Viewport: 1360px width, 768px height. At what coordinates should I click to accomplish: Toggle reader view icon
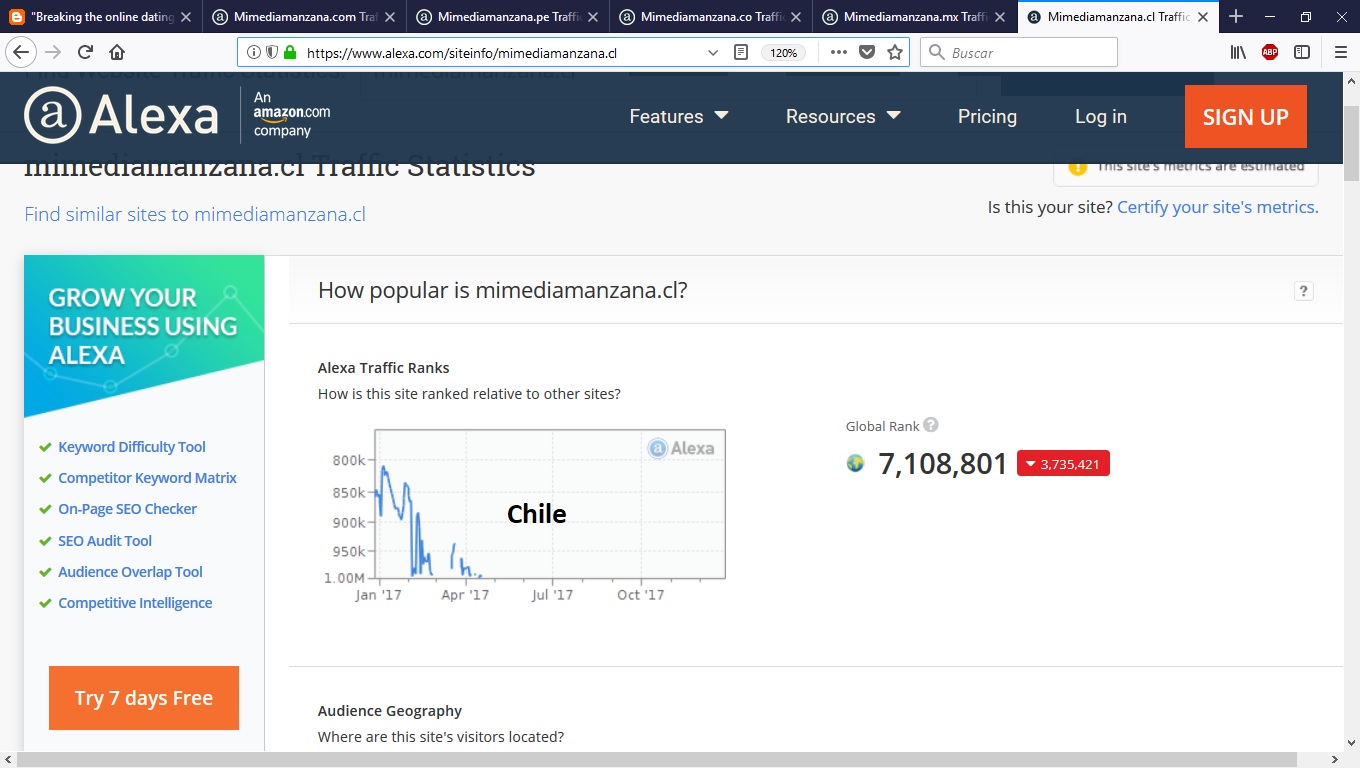tap(741, 53)
